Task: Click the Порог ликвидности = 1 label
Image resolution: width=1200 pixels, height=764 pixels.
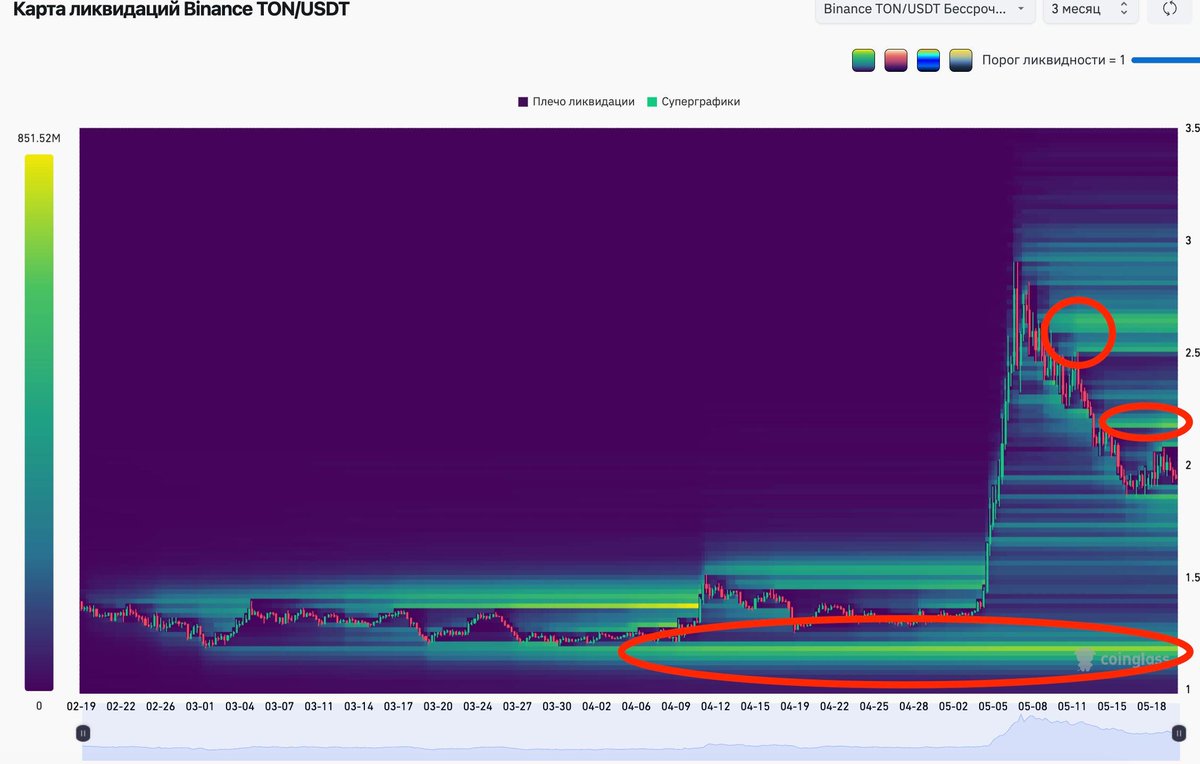Action: (1054, 60)
